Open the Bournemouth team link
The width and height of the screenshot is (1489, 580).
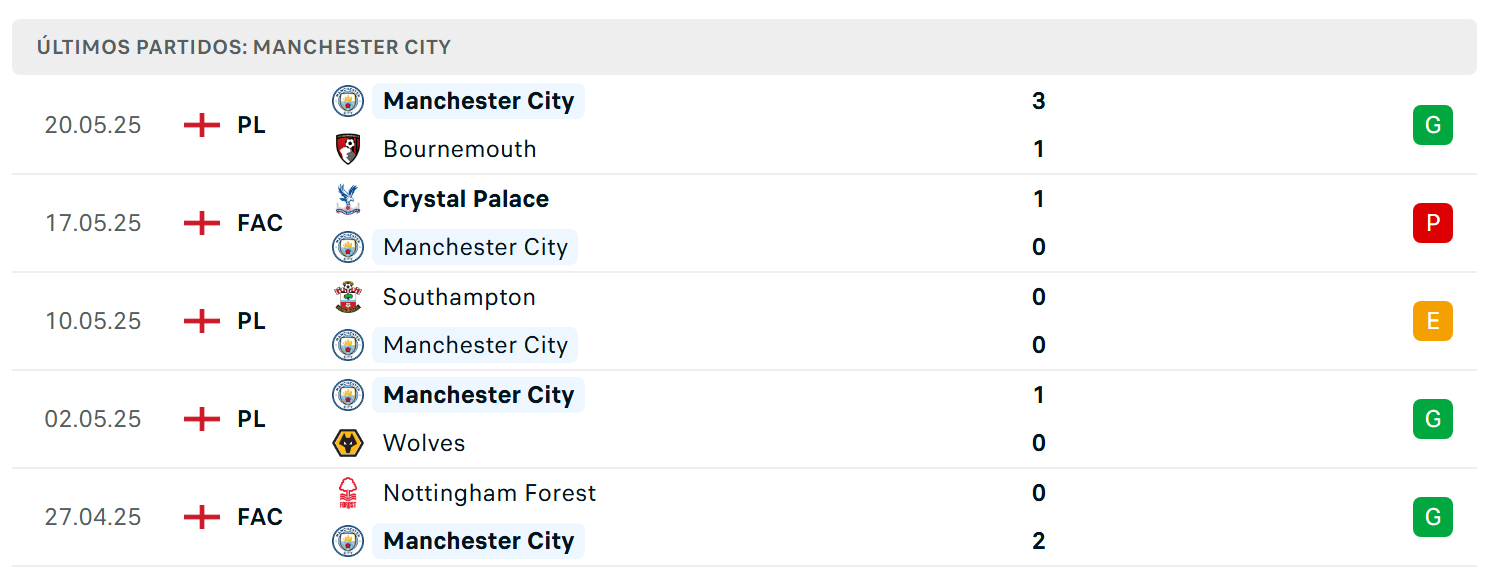460,149
